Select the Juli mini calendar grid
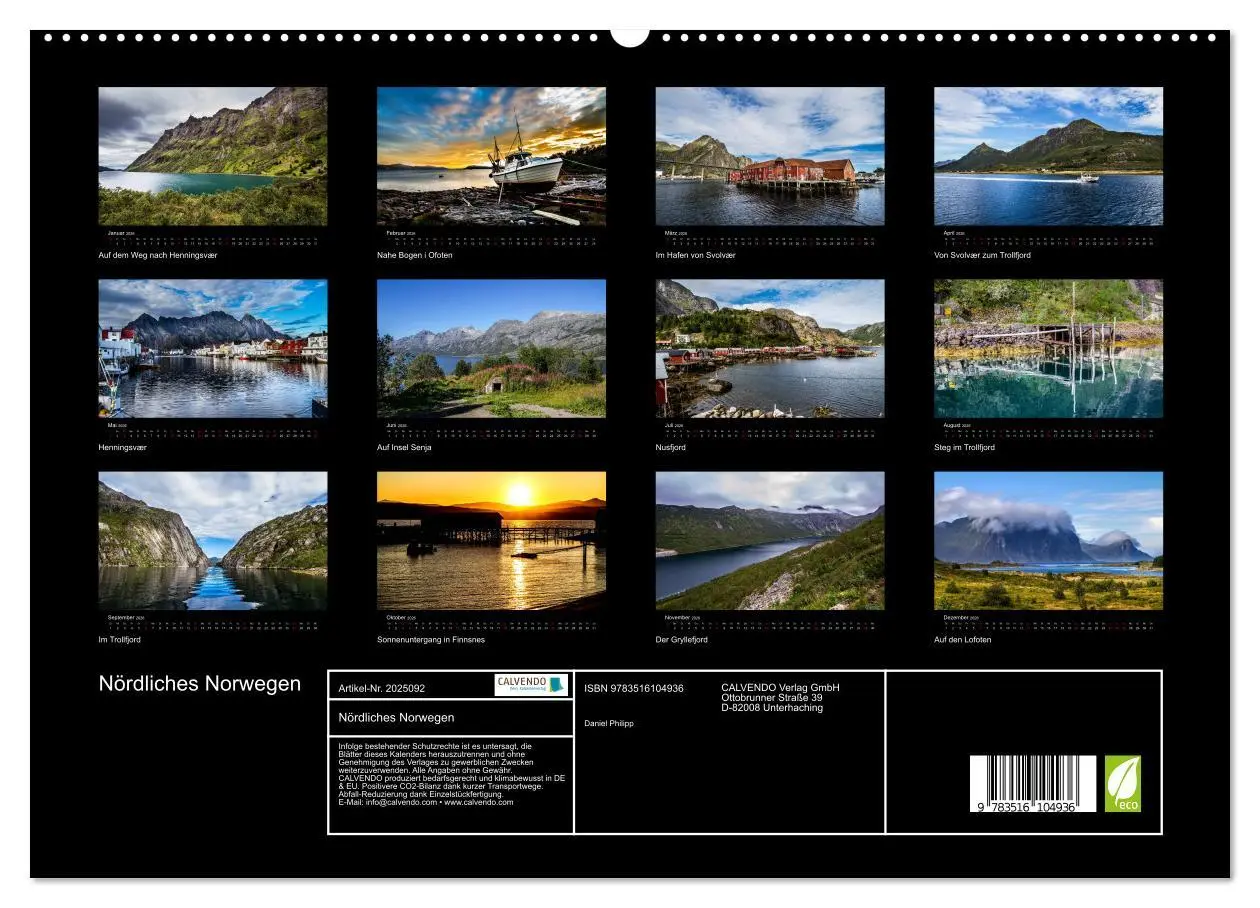The height and width of the screenshot is (908, 1260). (x=770, y=432)
